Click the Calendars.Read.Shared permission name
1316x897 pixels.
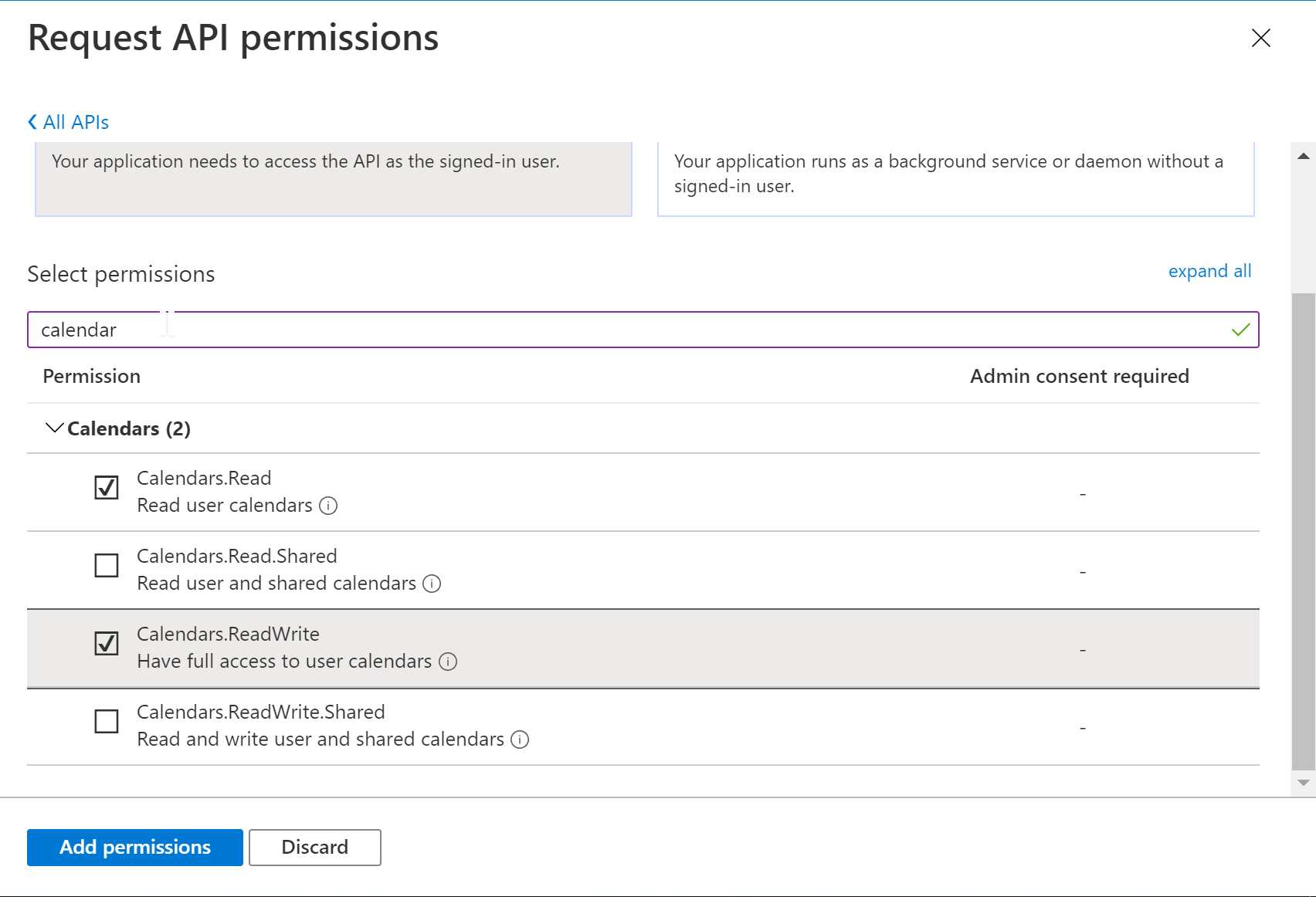(x=237, y=556)
